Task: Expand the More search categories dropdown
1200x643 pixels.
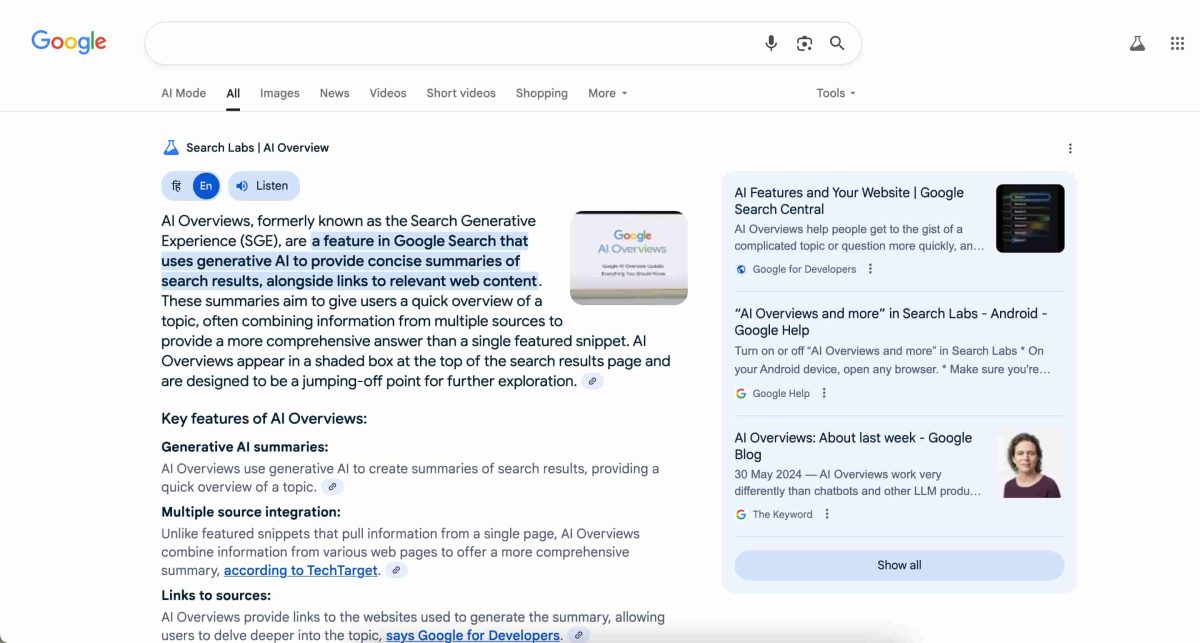Action: pos(608,93)
